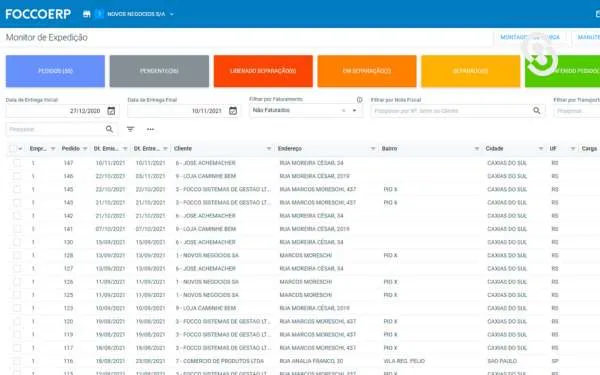The width and height of the screenshot is (600, 375).
Task: Check the row for pedido 126
Action: click(17, 282)
